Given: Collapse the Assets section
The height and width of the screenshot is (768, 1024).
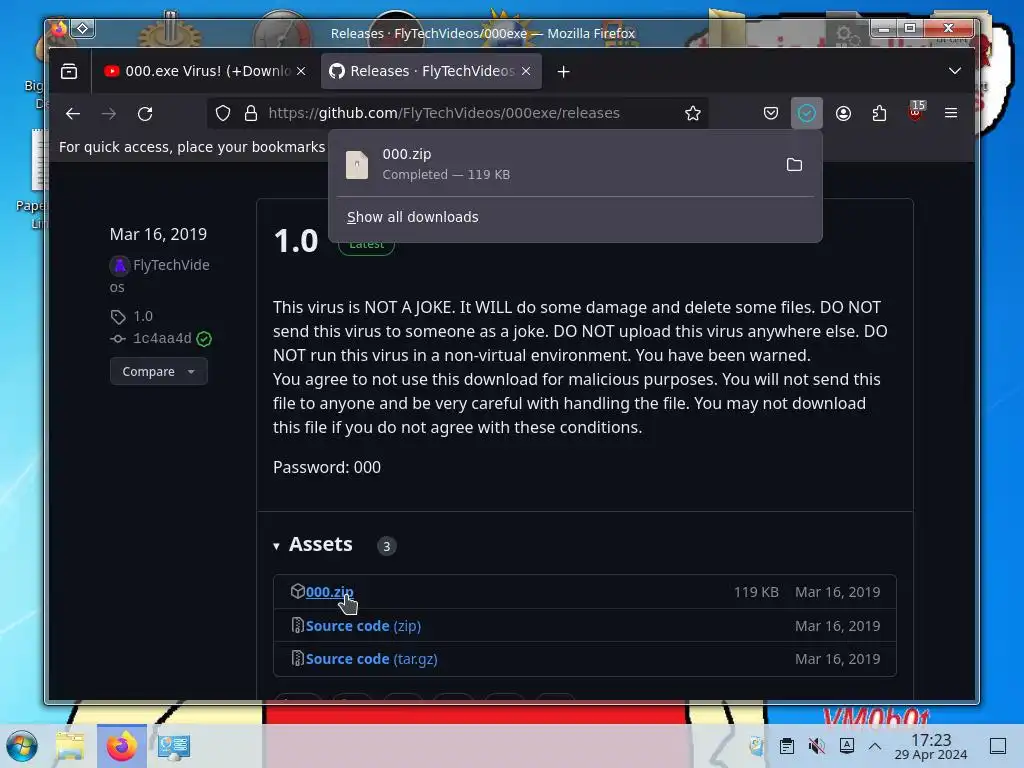Looking at the screenshot, I should pos(313,545).
